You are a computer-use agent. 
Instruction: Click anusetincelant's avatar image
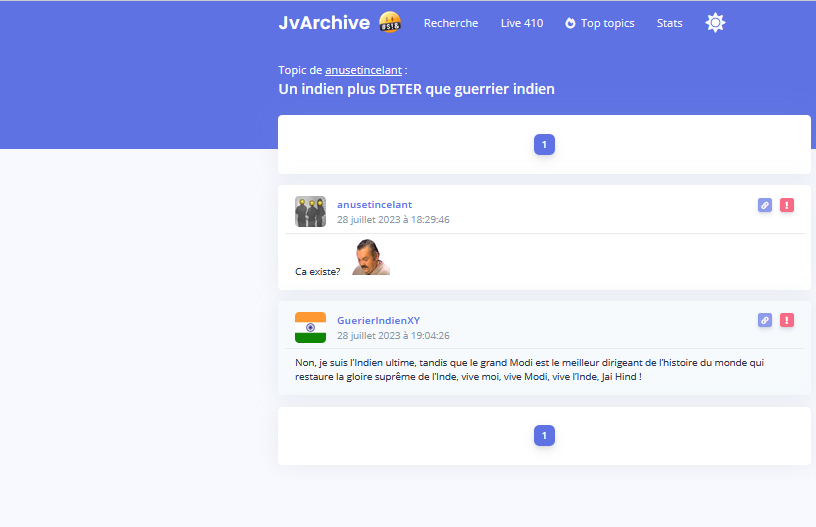pos(310,212)
